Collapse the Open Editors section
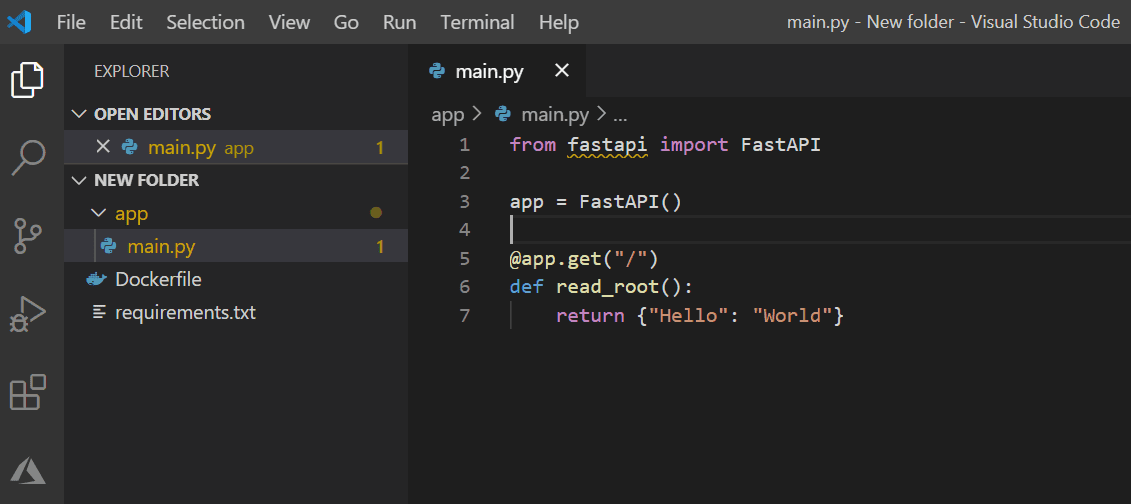The height and width of the screenshot is (504, 1131). pos(79,114)
